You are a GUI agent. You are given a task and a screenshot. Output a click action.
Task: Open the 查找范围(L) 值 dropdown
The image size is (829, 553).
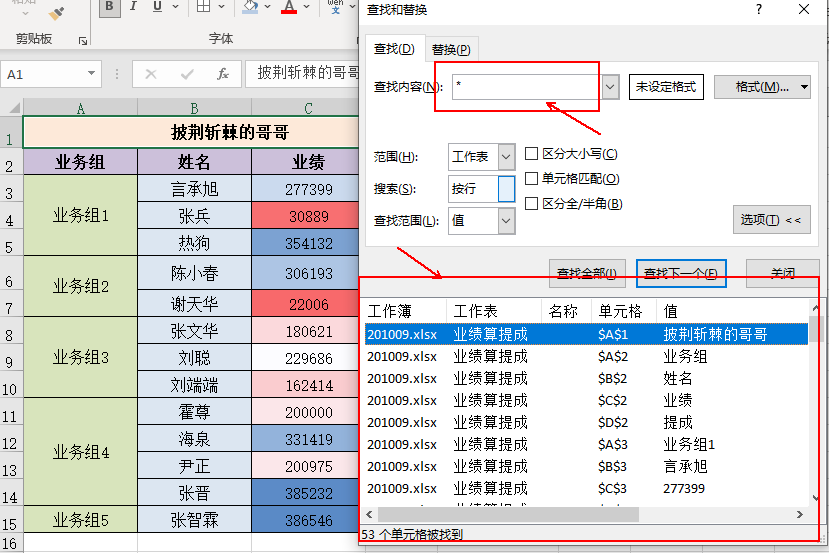coord(506,220)
